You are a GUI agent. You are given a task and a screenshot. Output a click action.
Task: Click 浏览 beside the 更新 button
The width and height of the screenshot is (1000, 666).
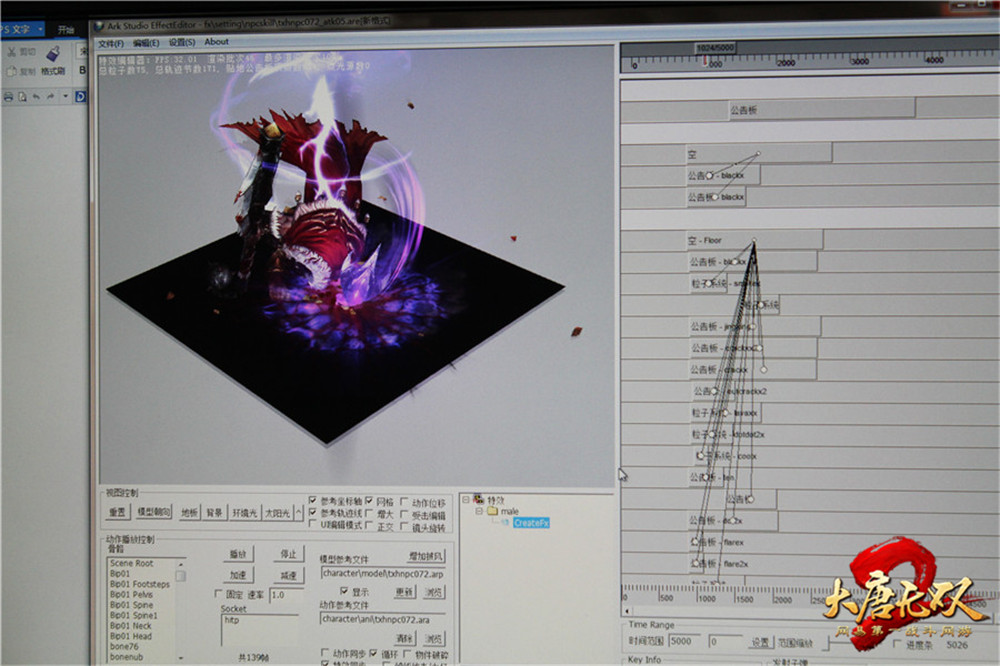tap(434, 592)
